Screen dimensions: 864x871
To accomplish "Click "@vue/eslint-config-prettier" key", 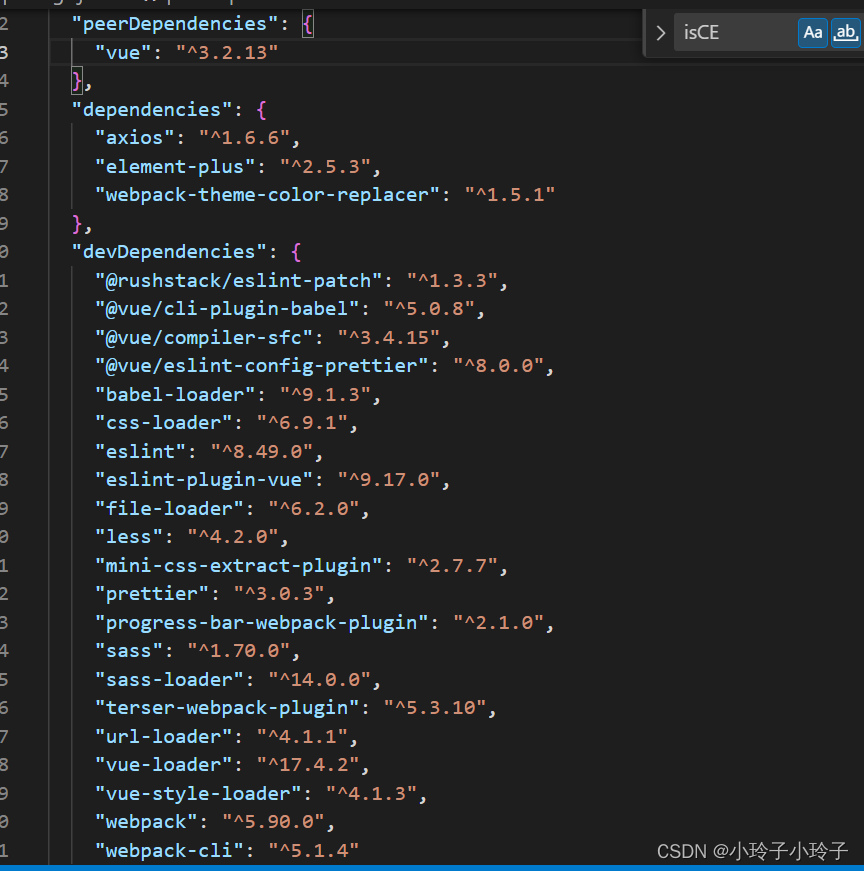I will coord(262,366).
